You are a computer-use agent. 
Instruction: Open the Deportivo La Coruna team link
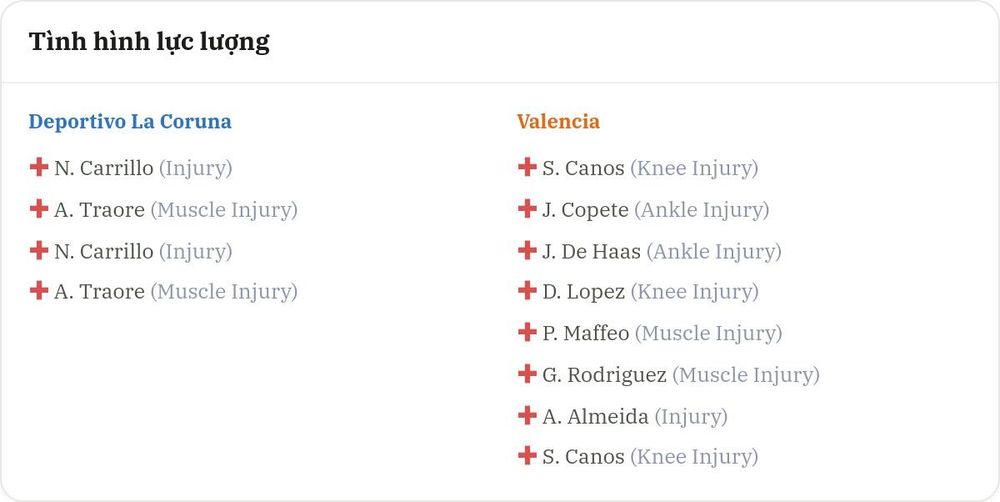point(130,121)
